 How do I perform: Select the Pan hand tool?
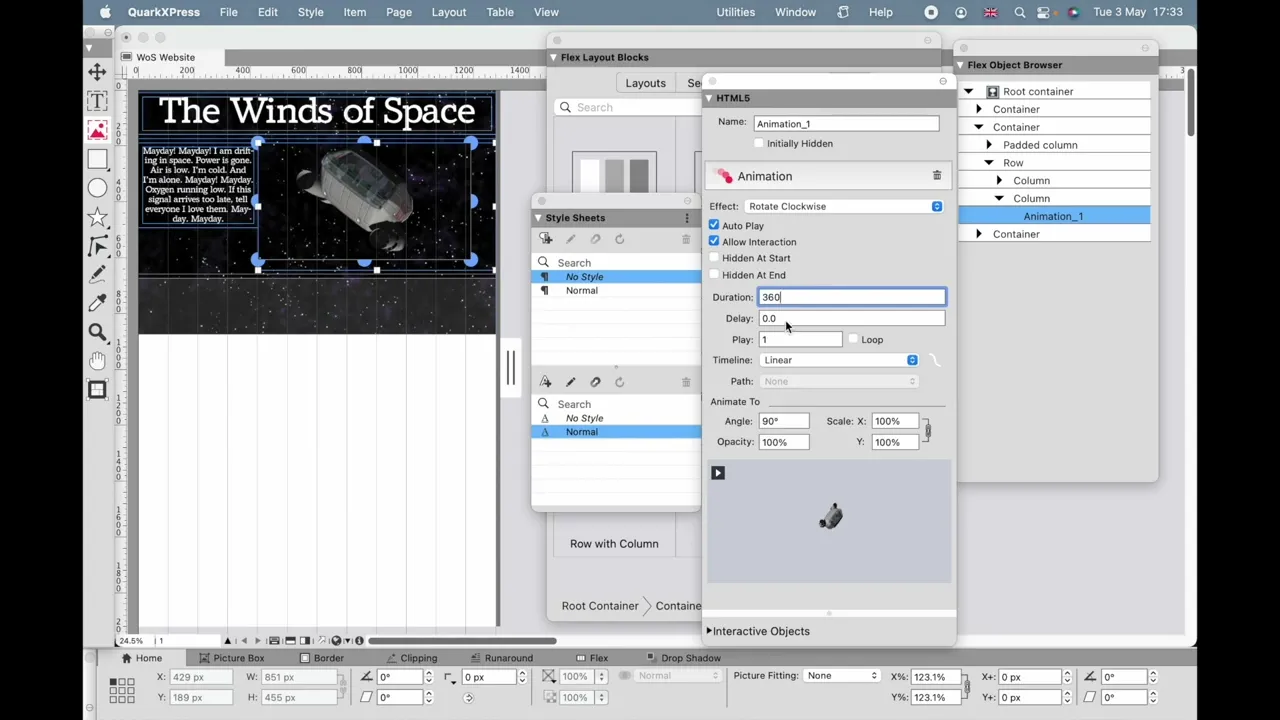click(x=97, y=361)
